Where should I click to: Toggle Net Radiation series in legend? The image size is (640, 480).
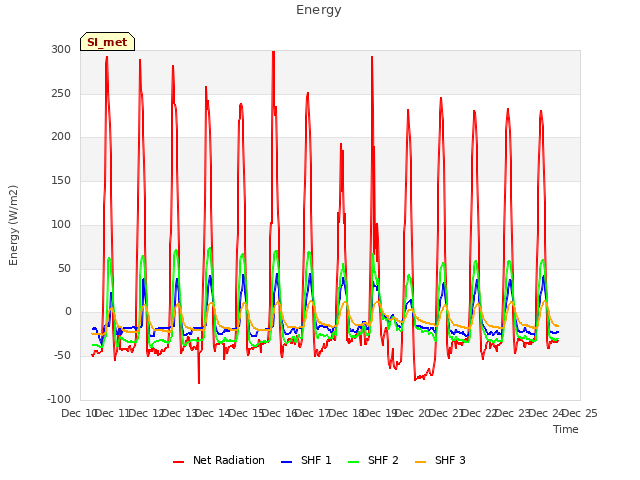click(x=219, y=460)
